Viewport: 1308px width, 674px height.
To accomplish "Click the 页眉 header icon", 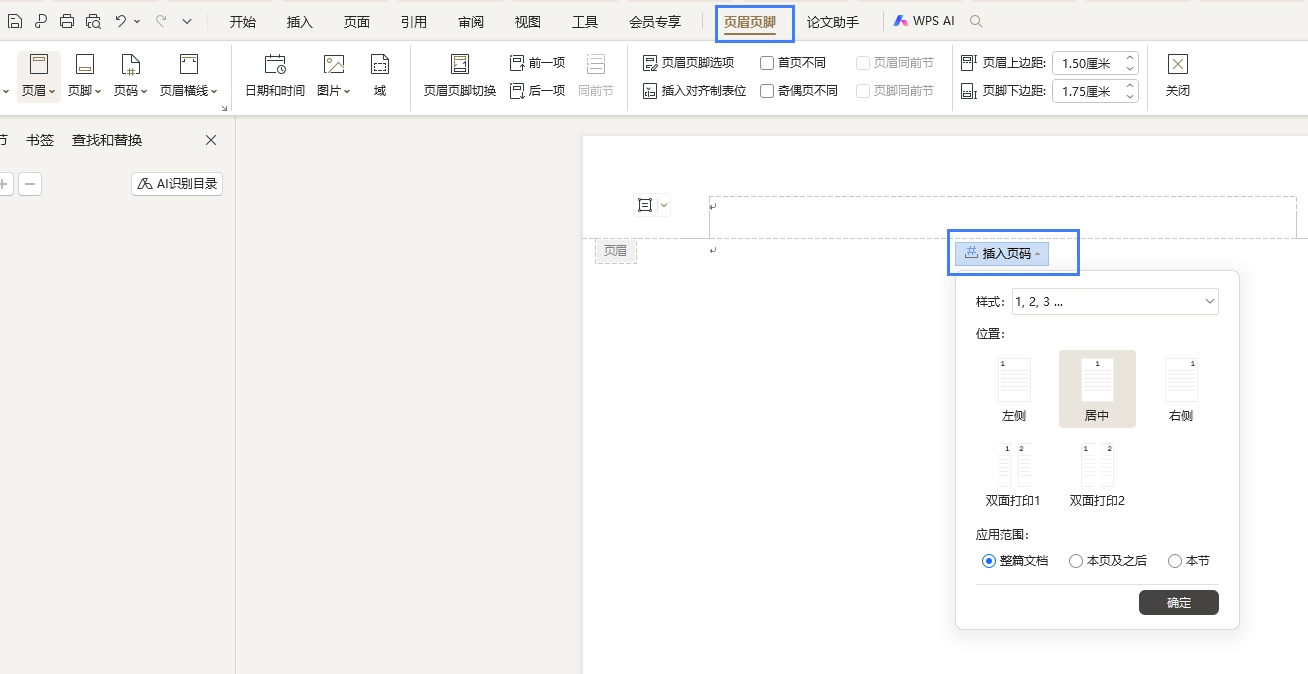I will coord(39,65).
